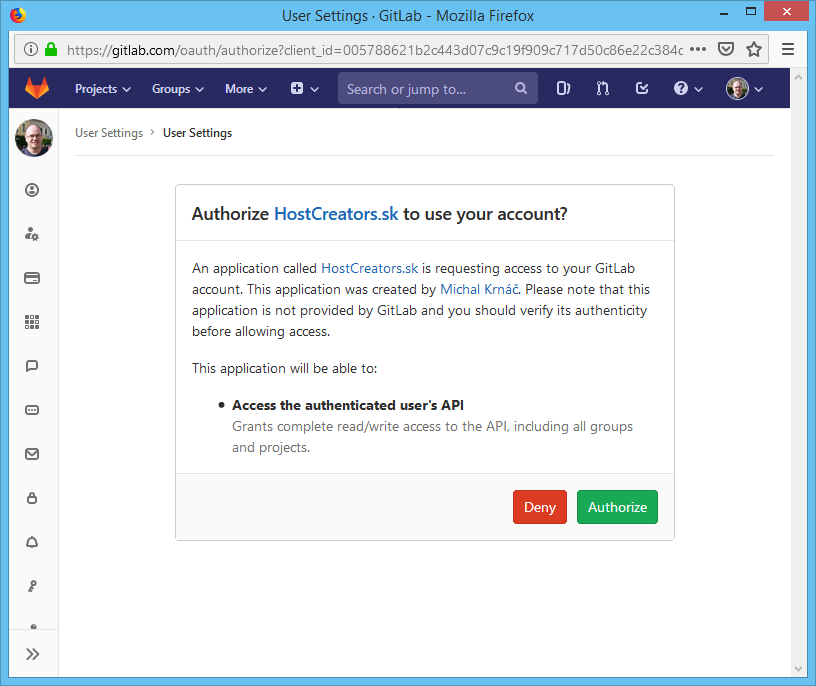Open the To-Do list navbar icon
The width and height of the screenshot is (816, 686).
tap(642, 88)
